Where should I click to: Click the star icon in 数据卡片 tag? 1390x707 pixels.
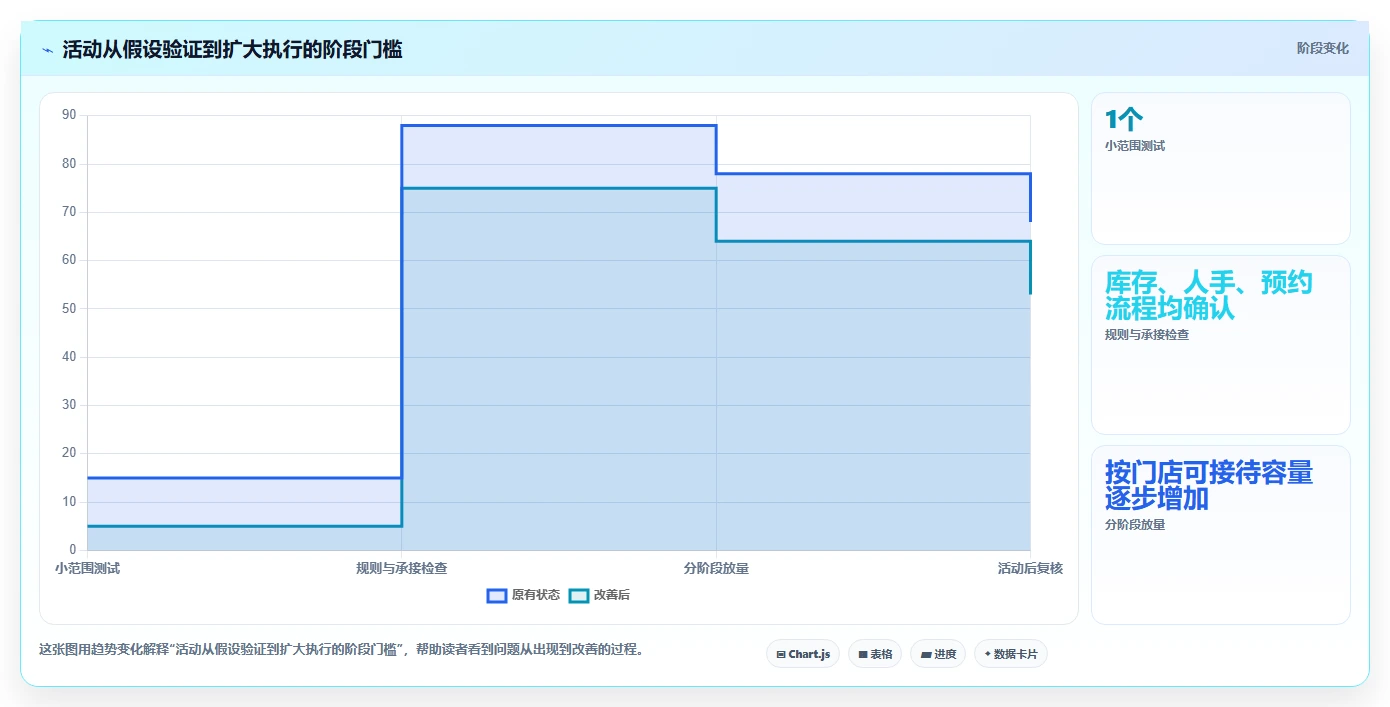pos(987,654)
